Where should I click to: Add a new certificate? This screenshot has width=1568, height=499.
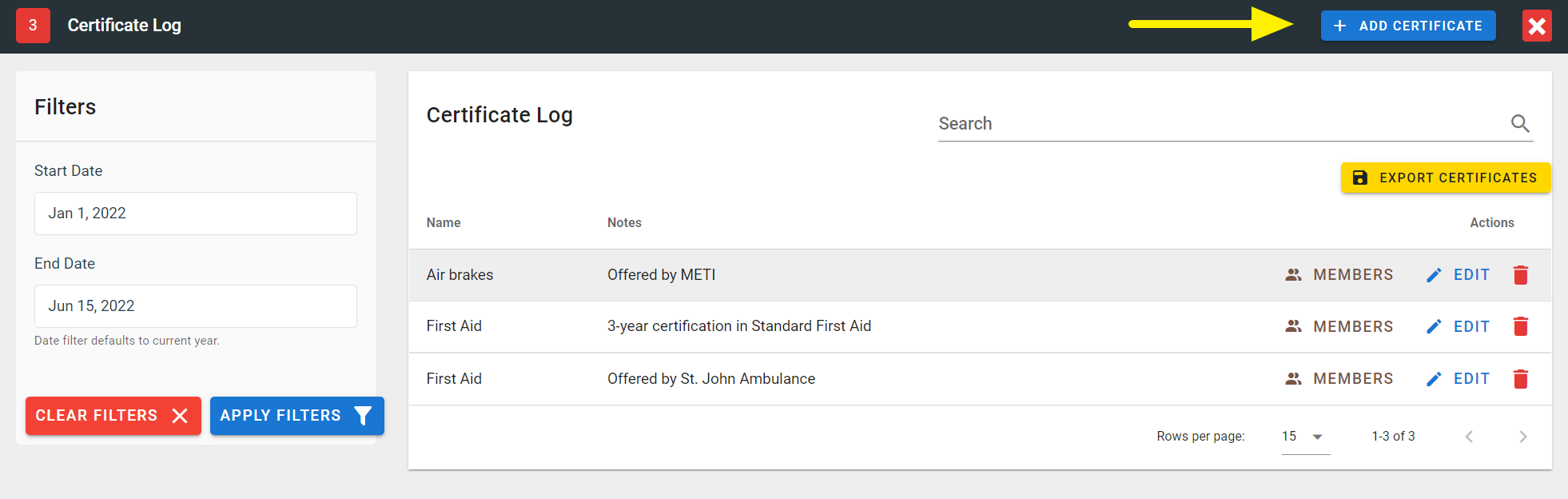point(1407,26)
